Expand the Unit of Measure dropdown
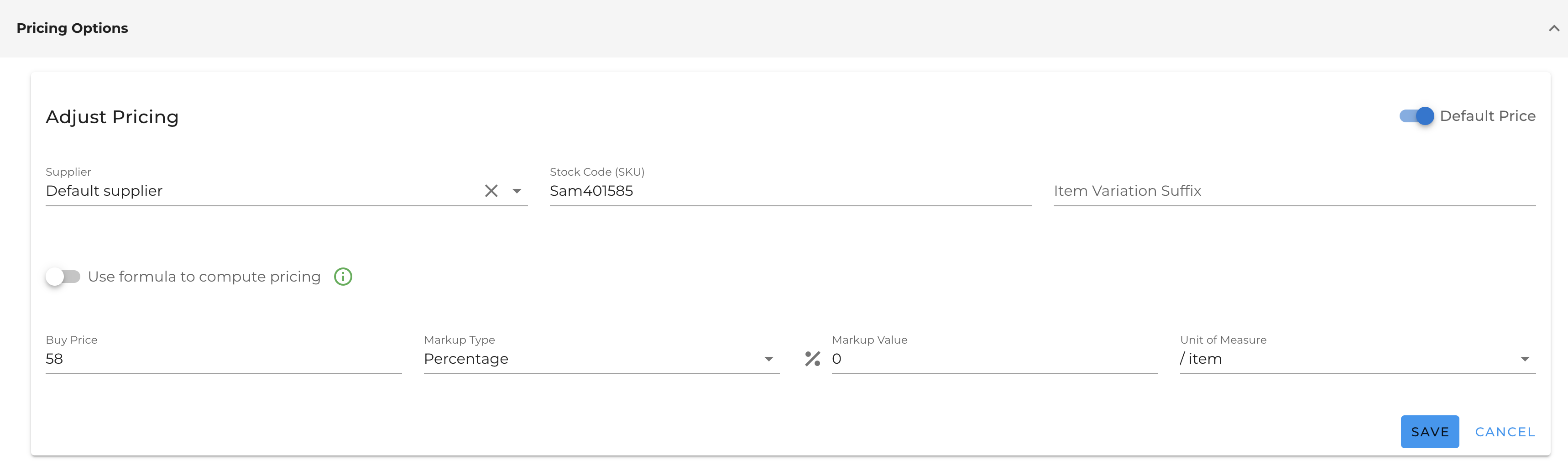The image size is (1568, 471). (1357, 359)
